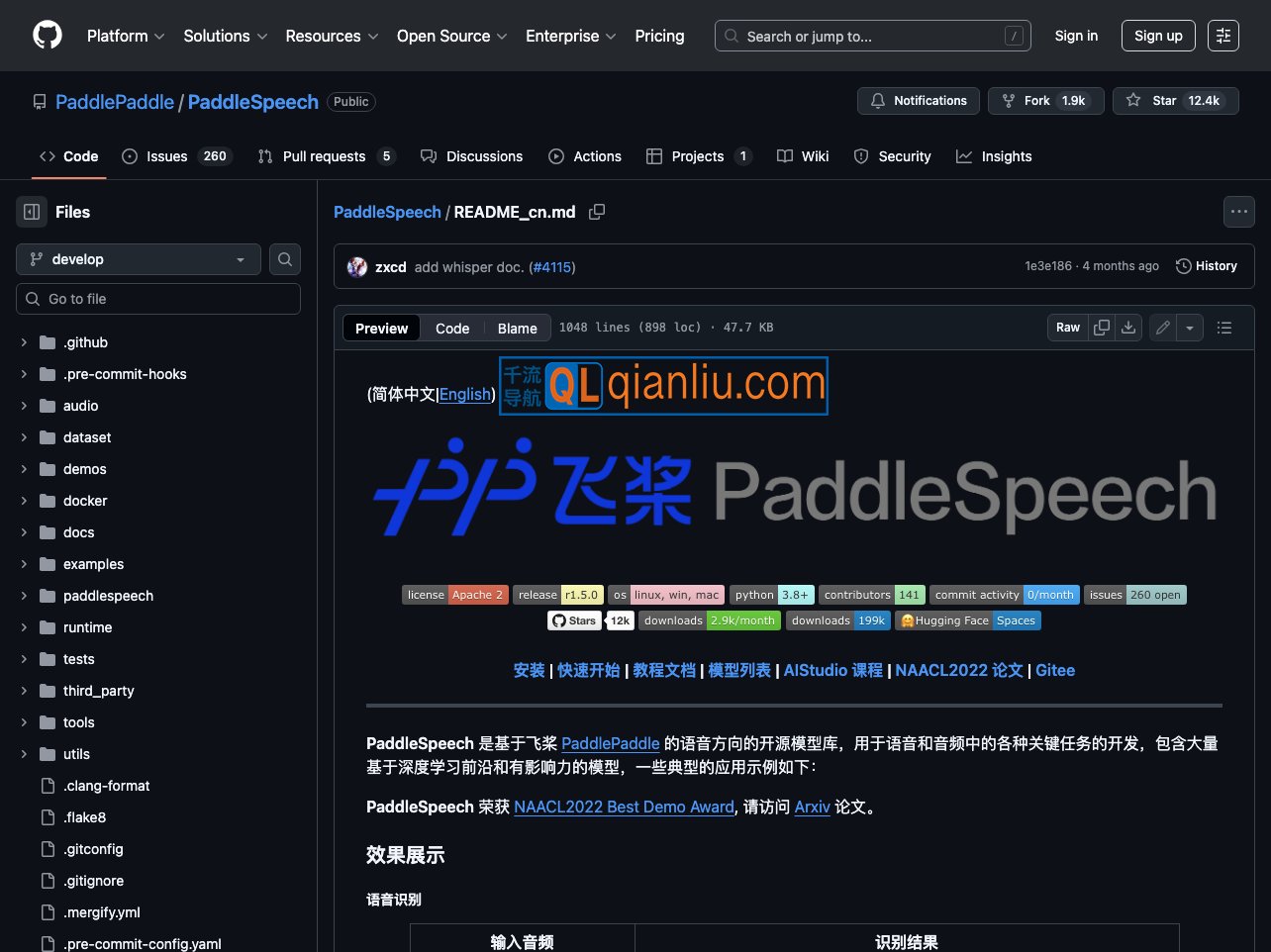Open the README options kebab menu icon

click(x=1239, y=212)
